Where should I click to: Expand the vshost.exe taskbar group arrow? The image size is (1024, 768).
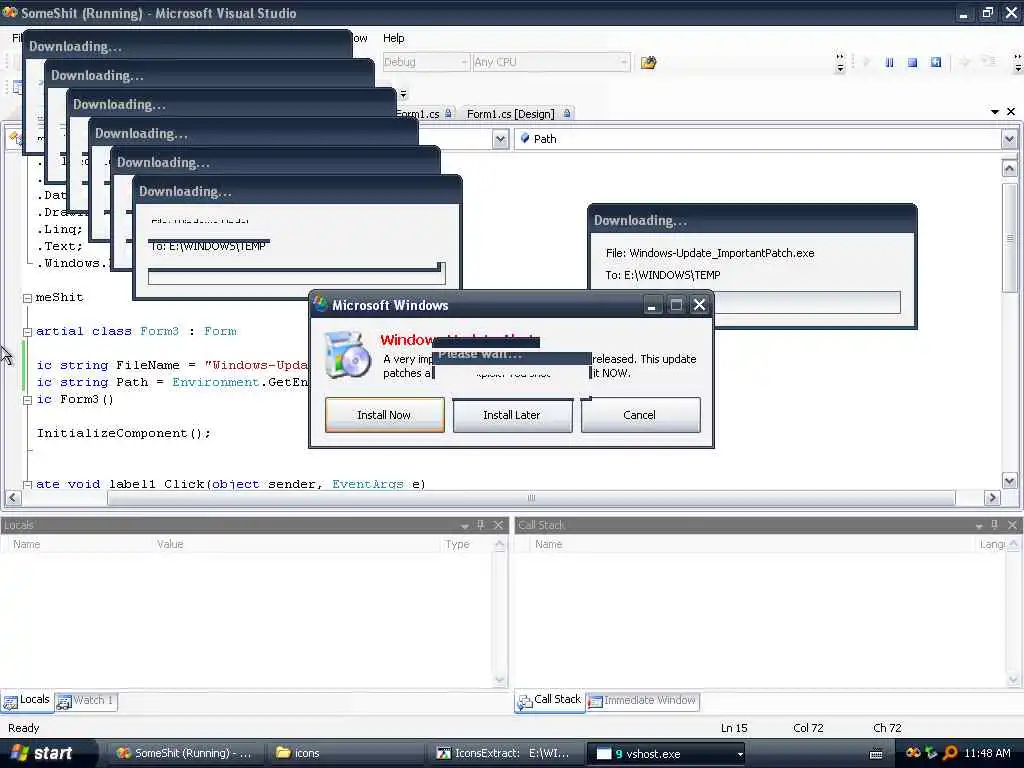point(740,754)
